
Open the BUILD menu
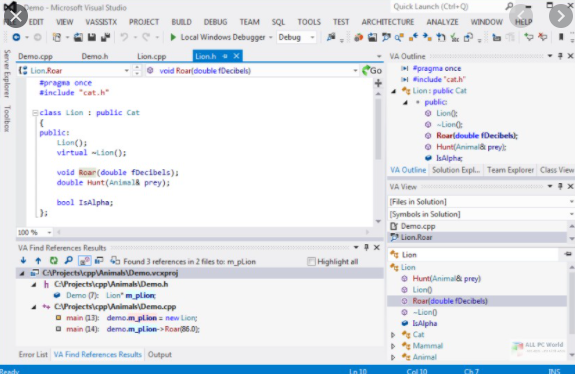coord(182,22)
